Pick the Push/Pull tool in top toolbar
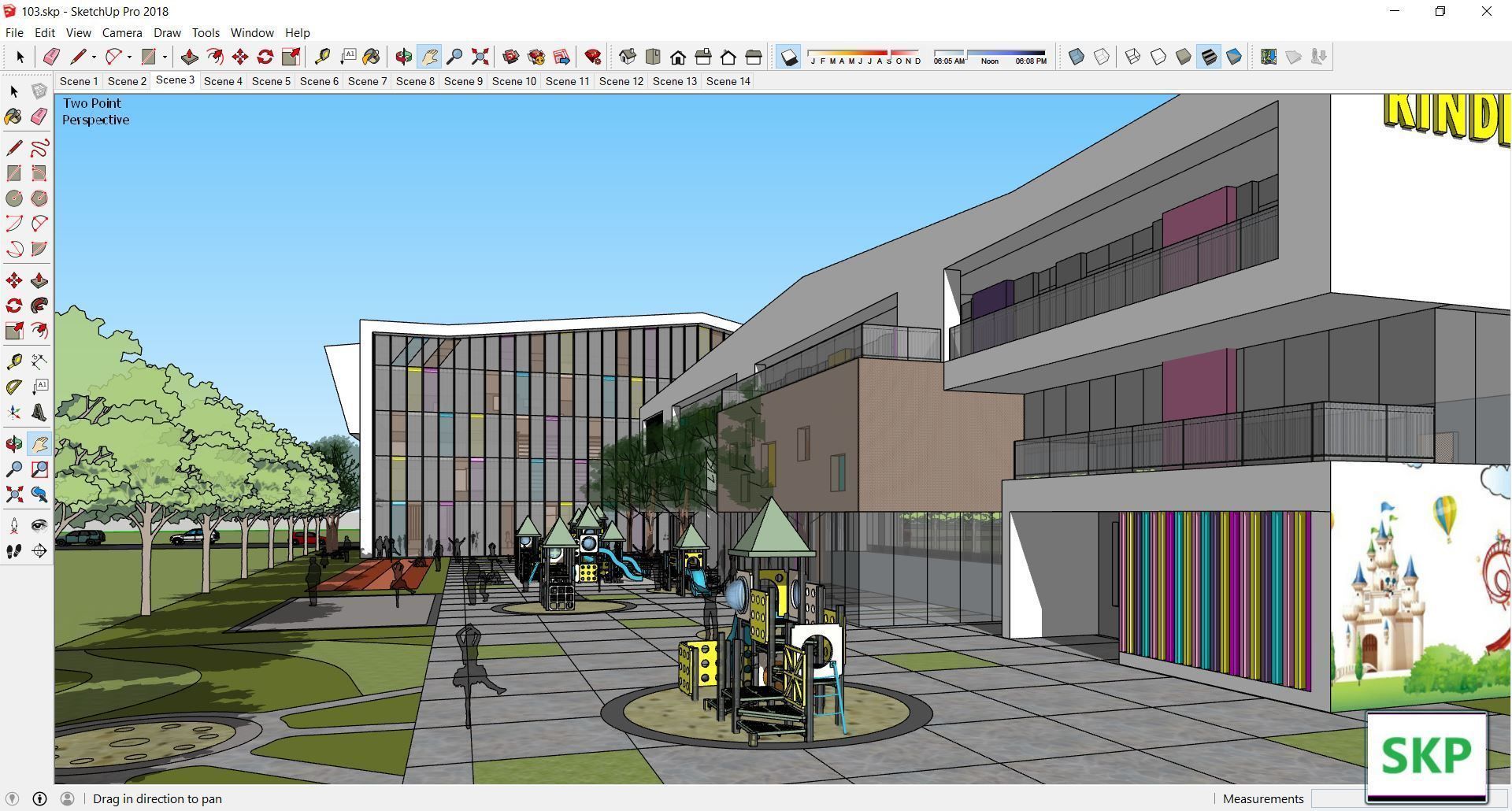This screenshot has width=1512, height=811. pyautogui.click(x=189, y=57)
